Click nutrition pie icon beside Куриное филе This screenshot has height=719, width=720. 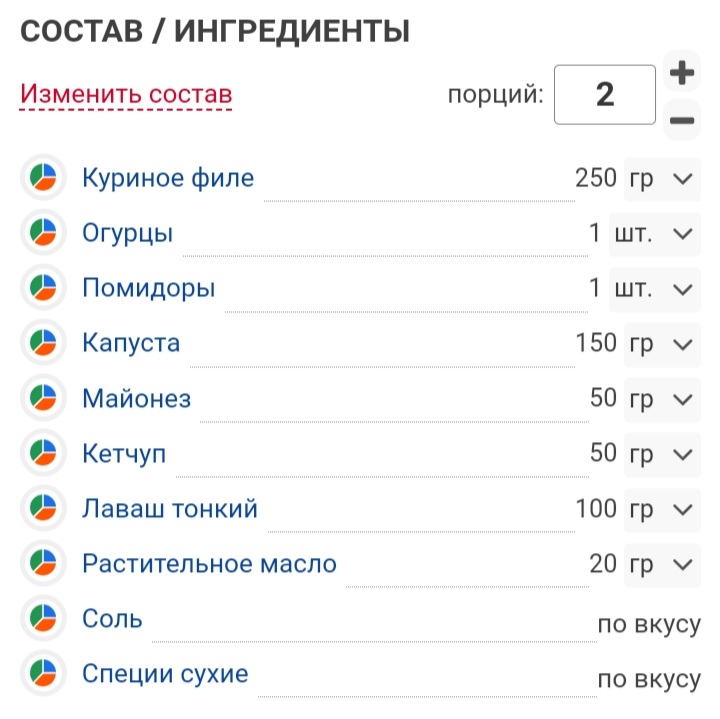(43, 177)
